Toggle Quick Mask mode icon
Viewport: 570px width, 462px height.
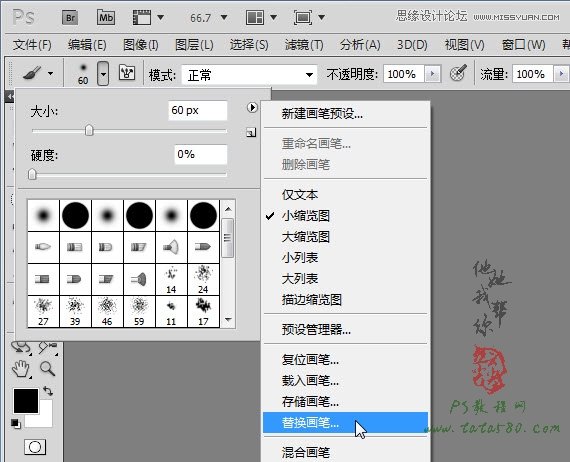(x=35, y=447)
